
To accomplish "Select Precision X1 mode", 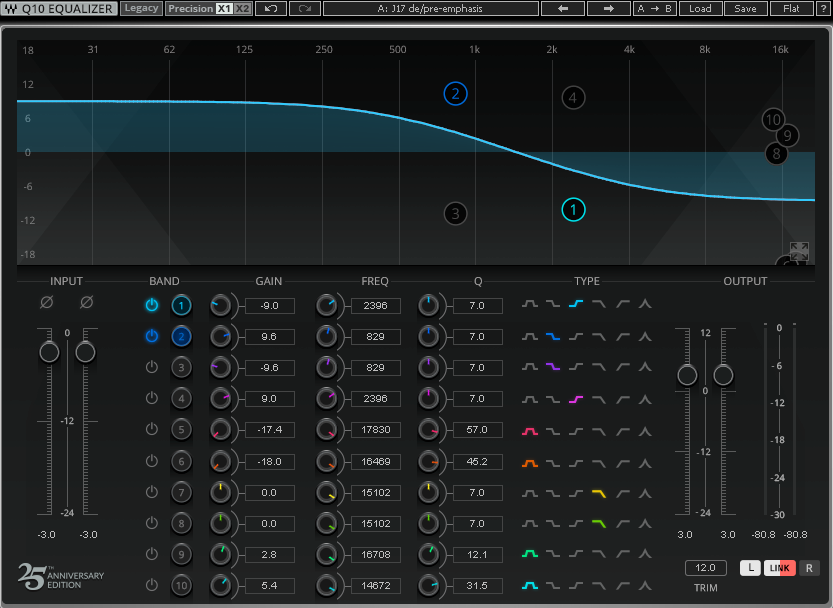I will [225, 9].
